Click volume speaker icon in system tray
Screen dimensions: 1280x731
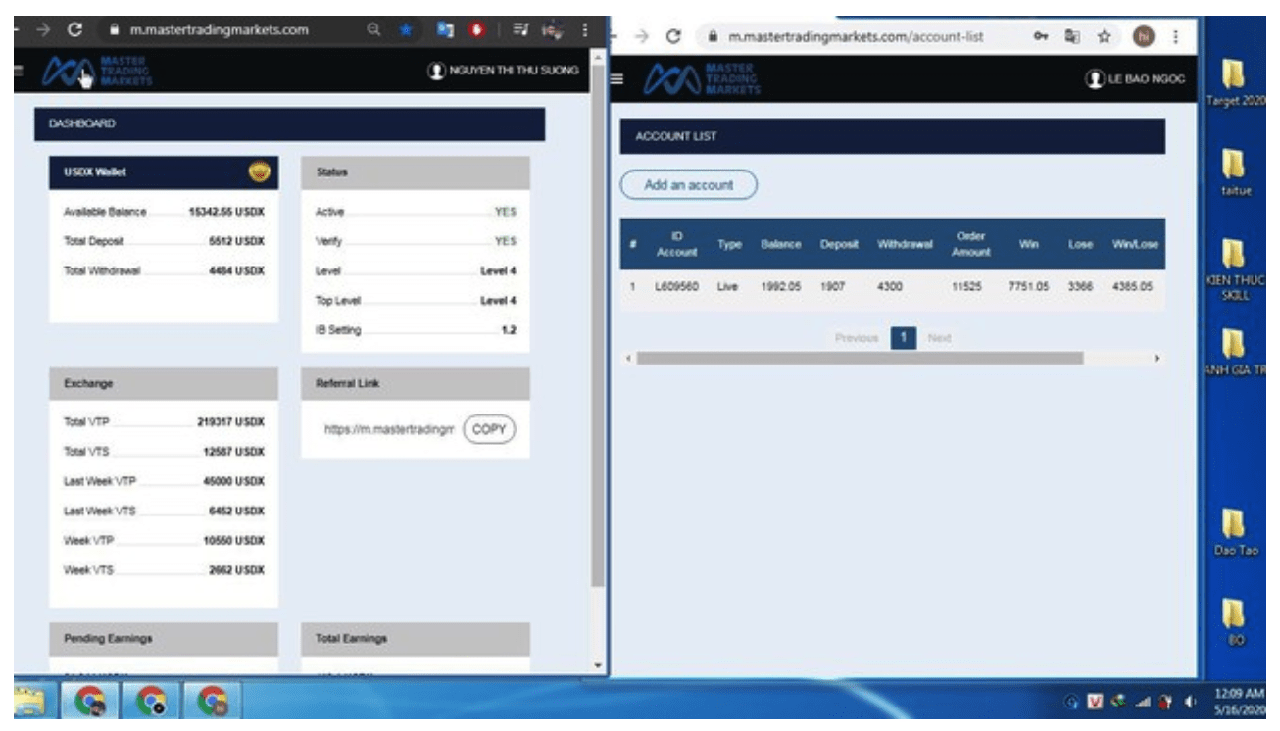[x=1190, y=700]
